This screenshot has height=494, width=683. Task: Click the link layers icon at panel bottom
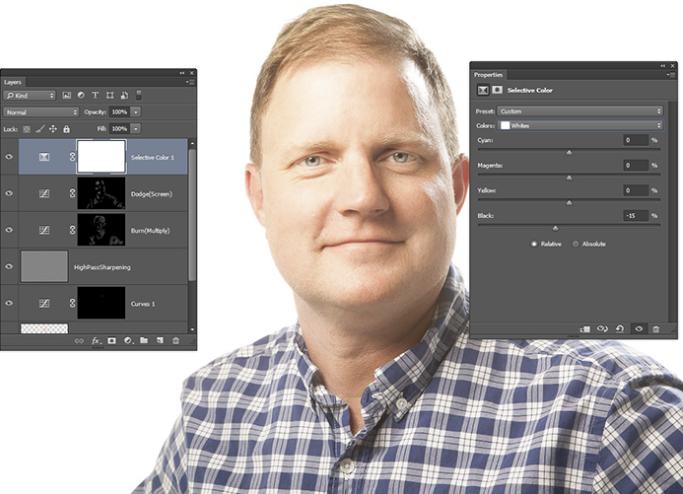coord(79,341)
